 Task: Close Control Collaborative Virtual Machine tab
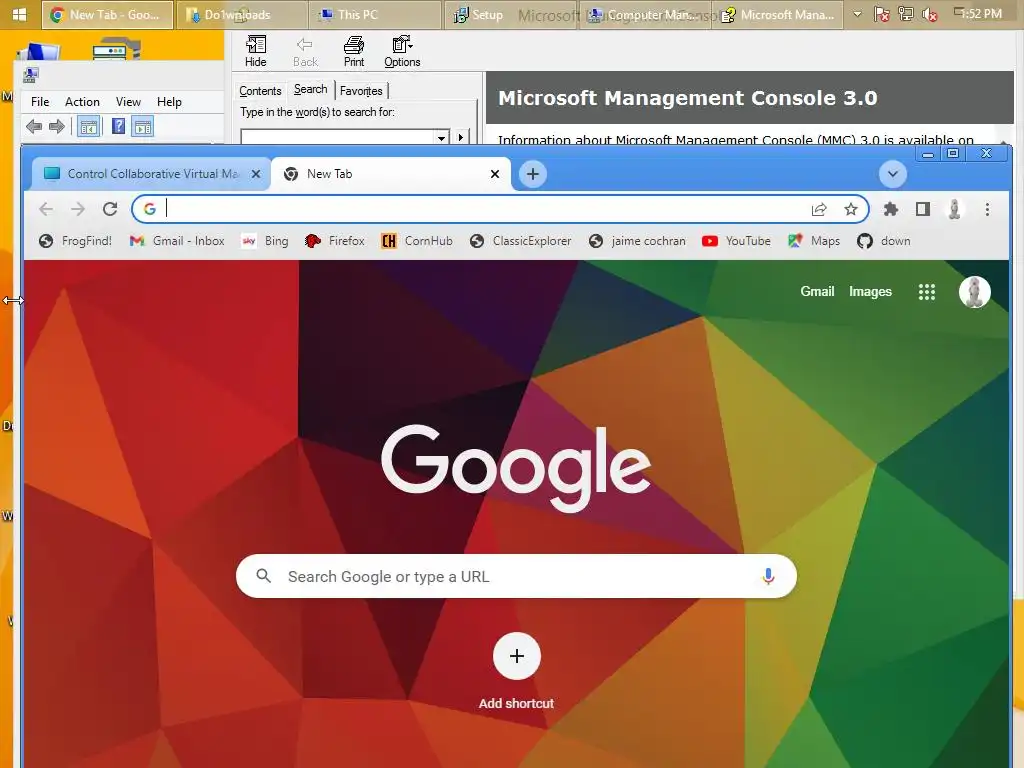point(256,174)
